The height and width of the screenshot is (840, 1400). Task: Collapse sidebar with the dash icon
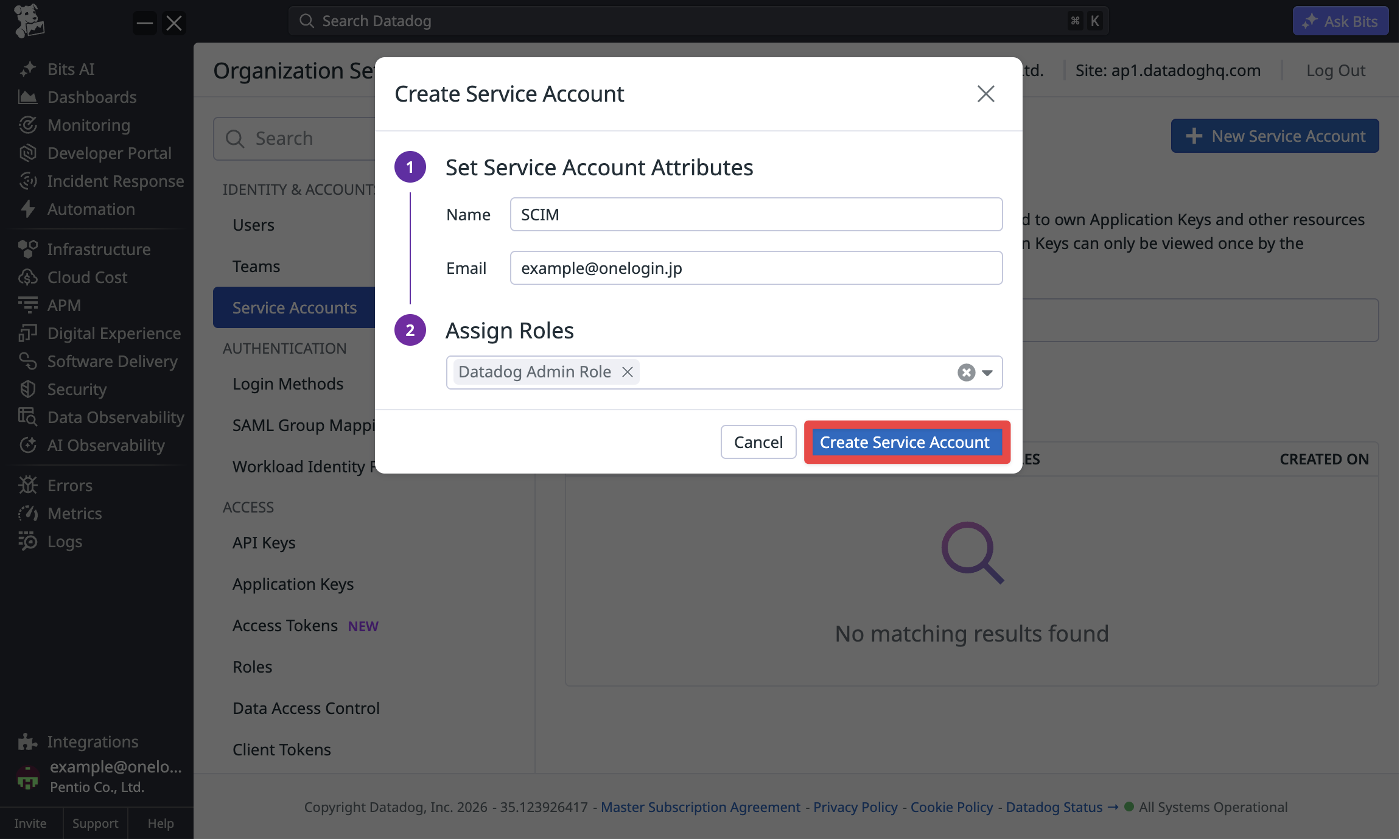[x=145, y=23]
